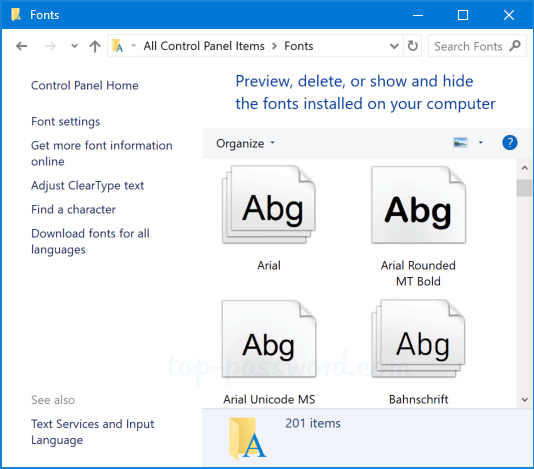Open Adjust ClearType text link
Viewport: 534px width, 469px height.
point(88,186)
